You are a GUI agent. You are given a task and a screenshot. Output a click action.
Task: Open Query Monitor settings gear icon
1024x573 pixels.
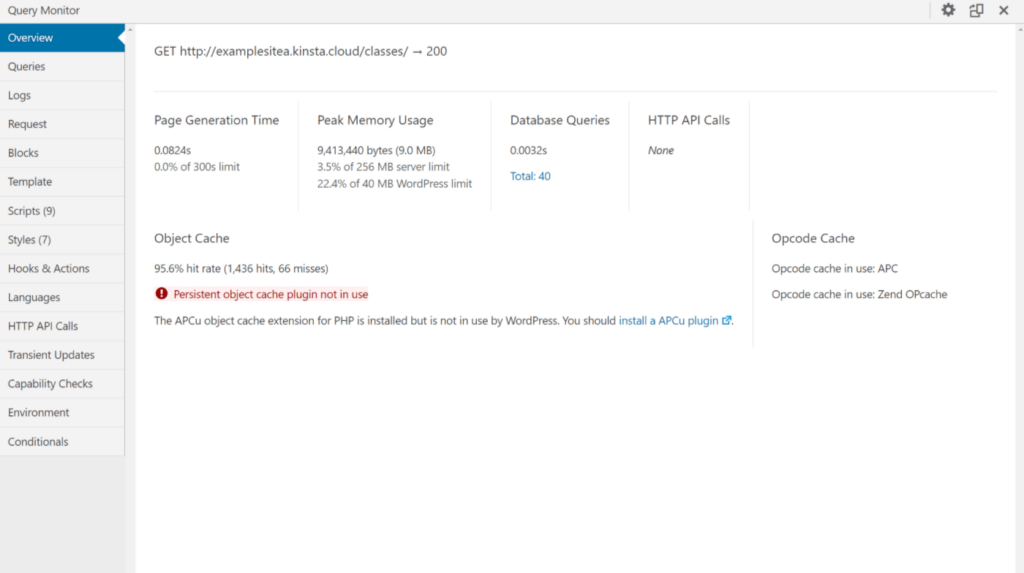pos(948,10)
